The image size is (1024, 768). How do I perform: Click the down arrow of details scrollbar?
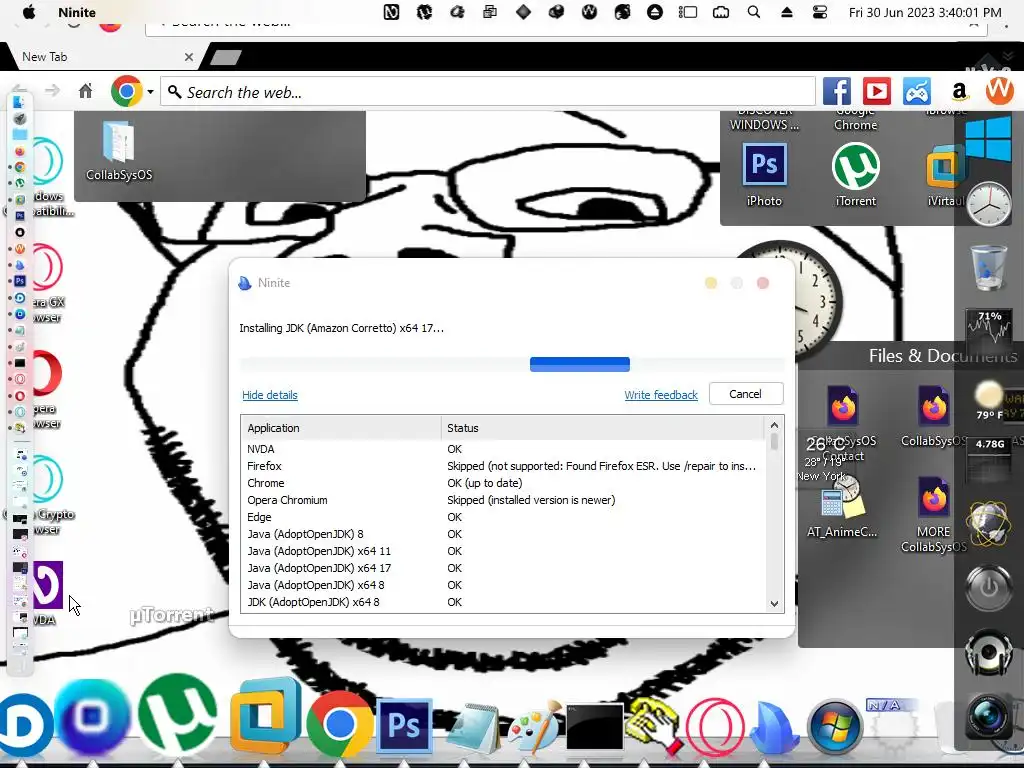[775, 603]
